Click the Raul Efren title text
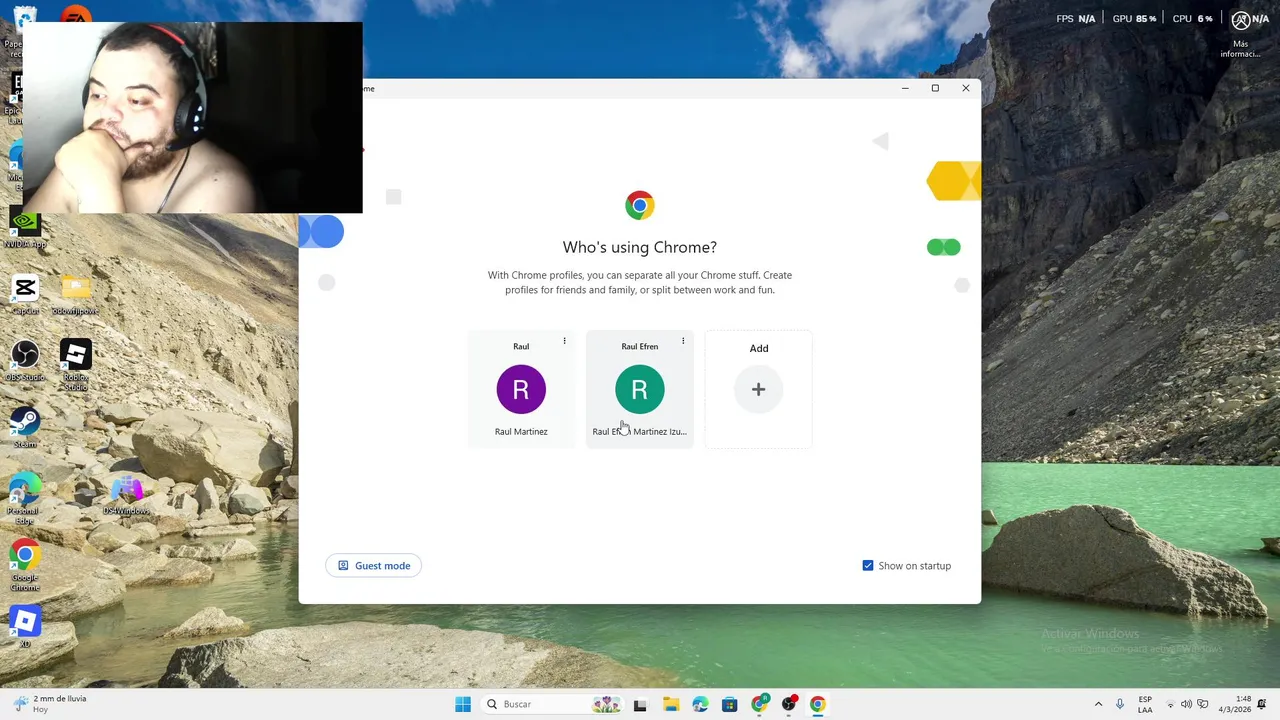Viewport: 1280px width, 720px height. 640,346
